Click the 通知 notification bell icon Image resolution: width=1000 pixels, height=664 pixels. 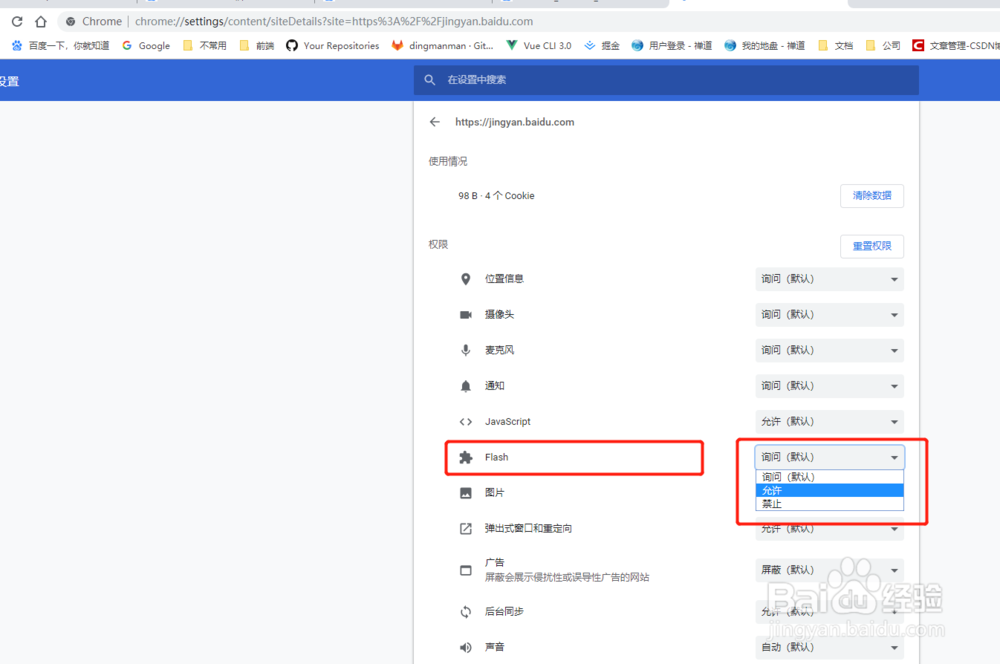[x=465, y=385]
